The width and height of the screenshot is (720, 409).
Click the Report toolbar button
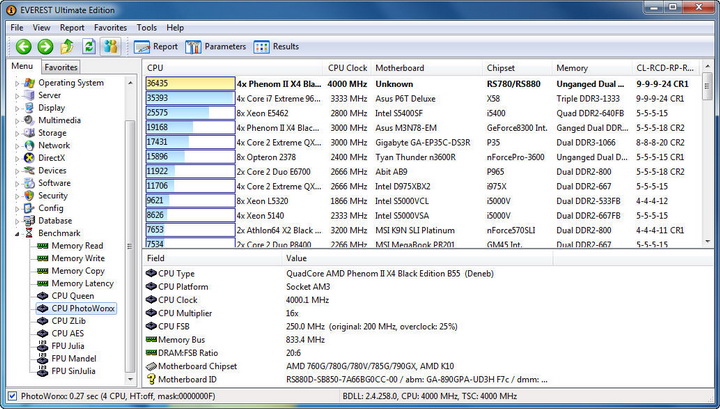point(156,46)
